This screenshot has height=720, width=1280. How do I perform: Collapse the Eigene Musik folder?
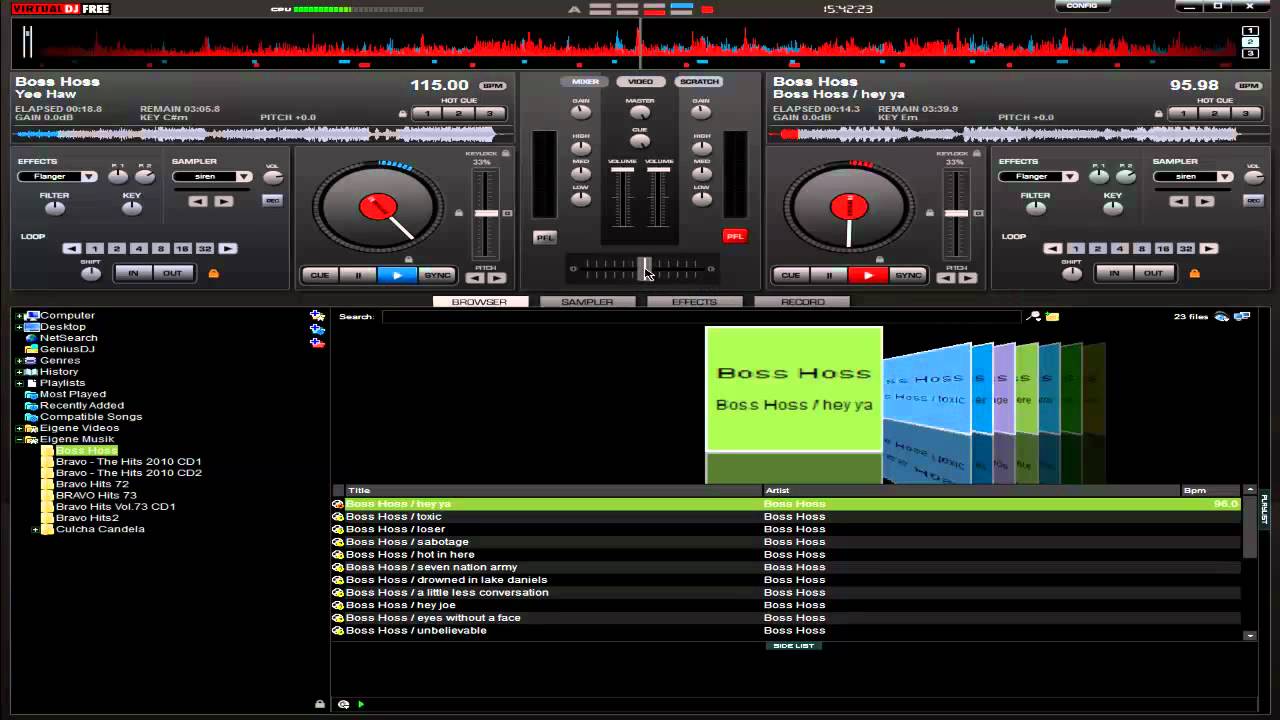[x=19, y=440]
